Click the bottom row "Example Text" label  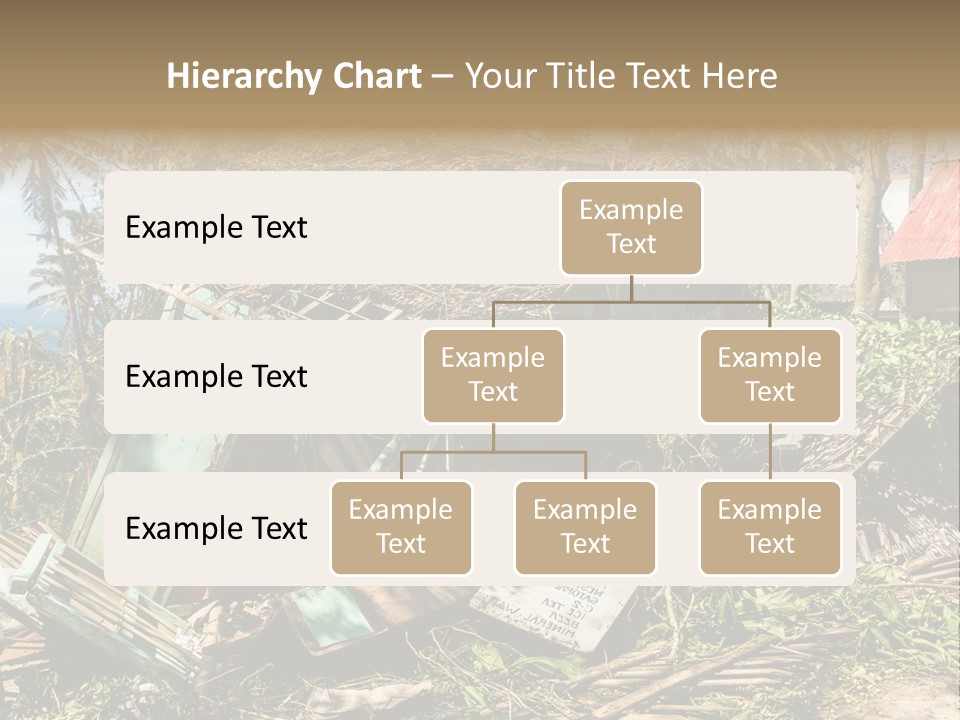click(x=216, y=528)
